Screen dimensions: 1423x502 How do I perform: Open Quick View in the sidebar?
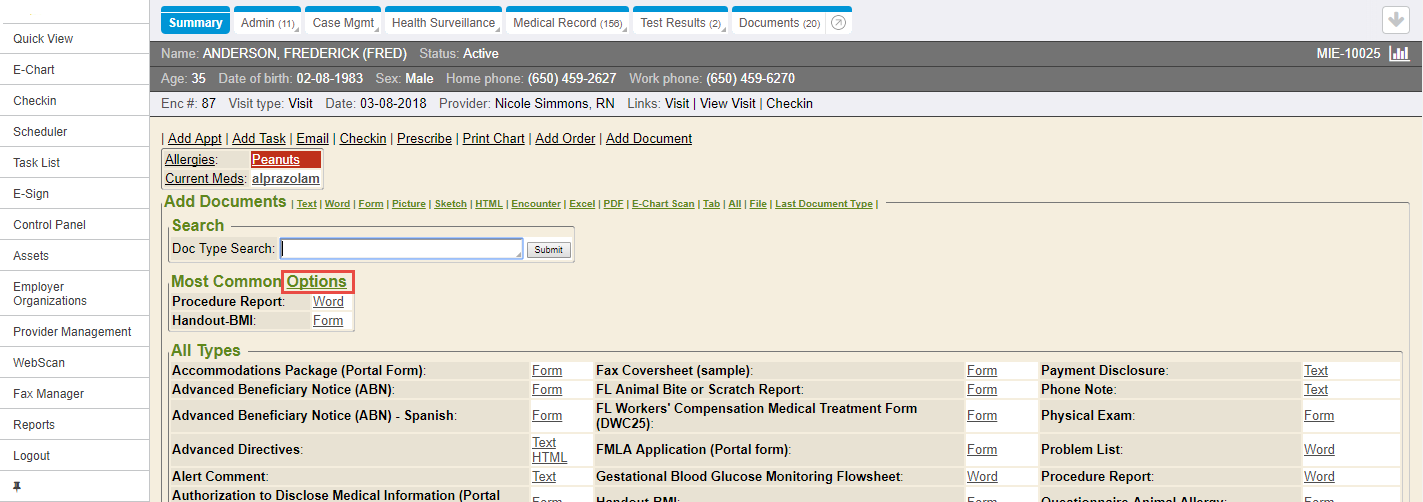tap(43, 39)
